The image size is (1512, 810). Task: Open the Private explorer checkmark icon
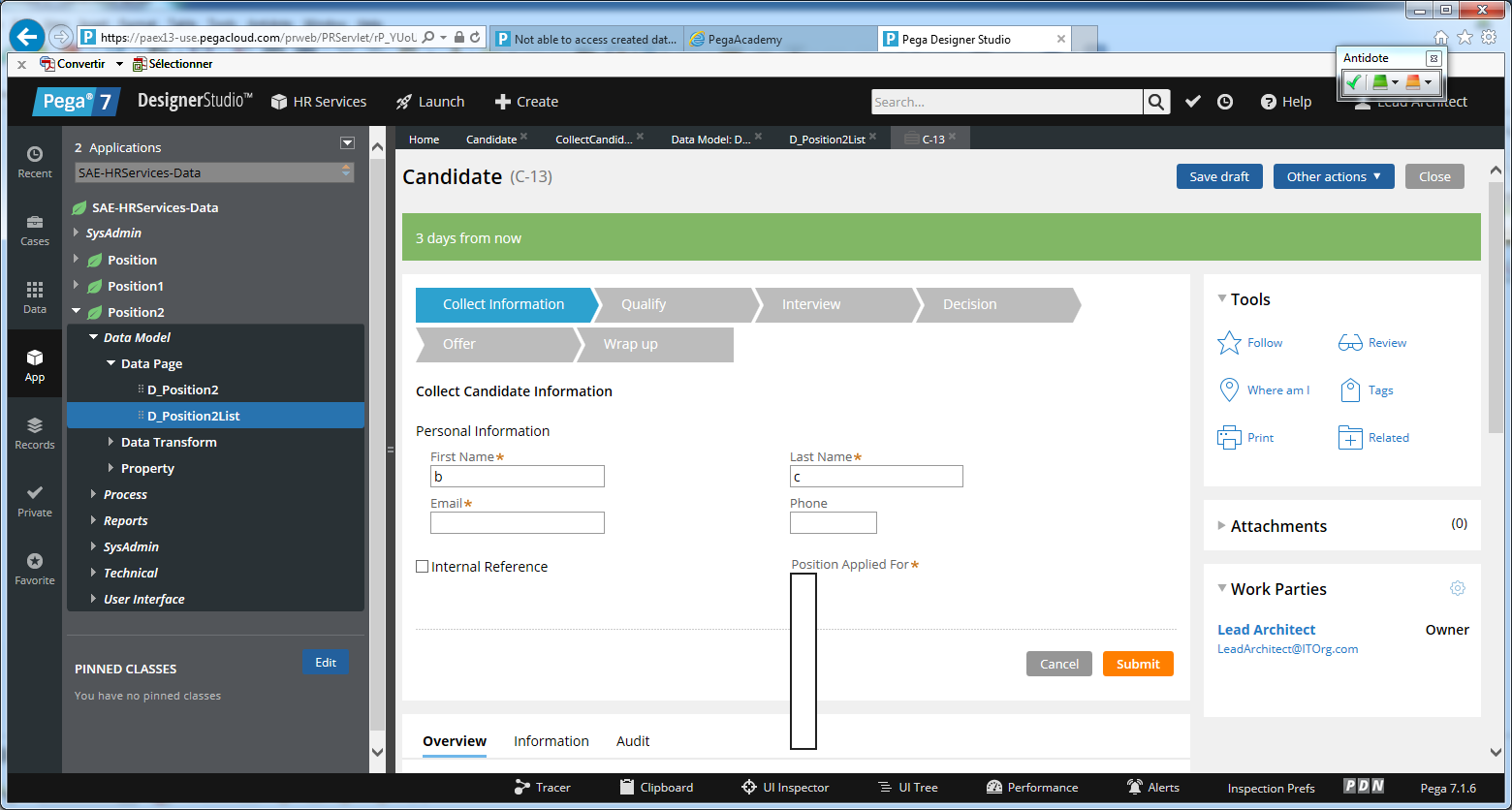click(x=35, y=501)
